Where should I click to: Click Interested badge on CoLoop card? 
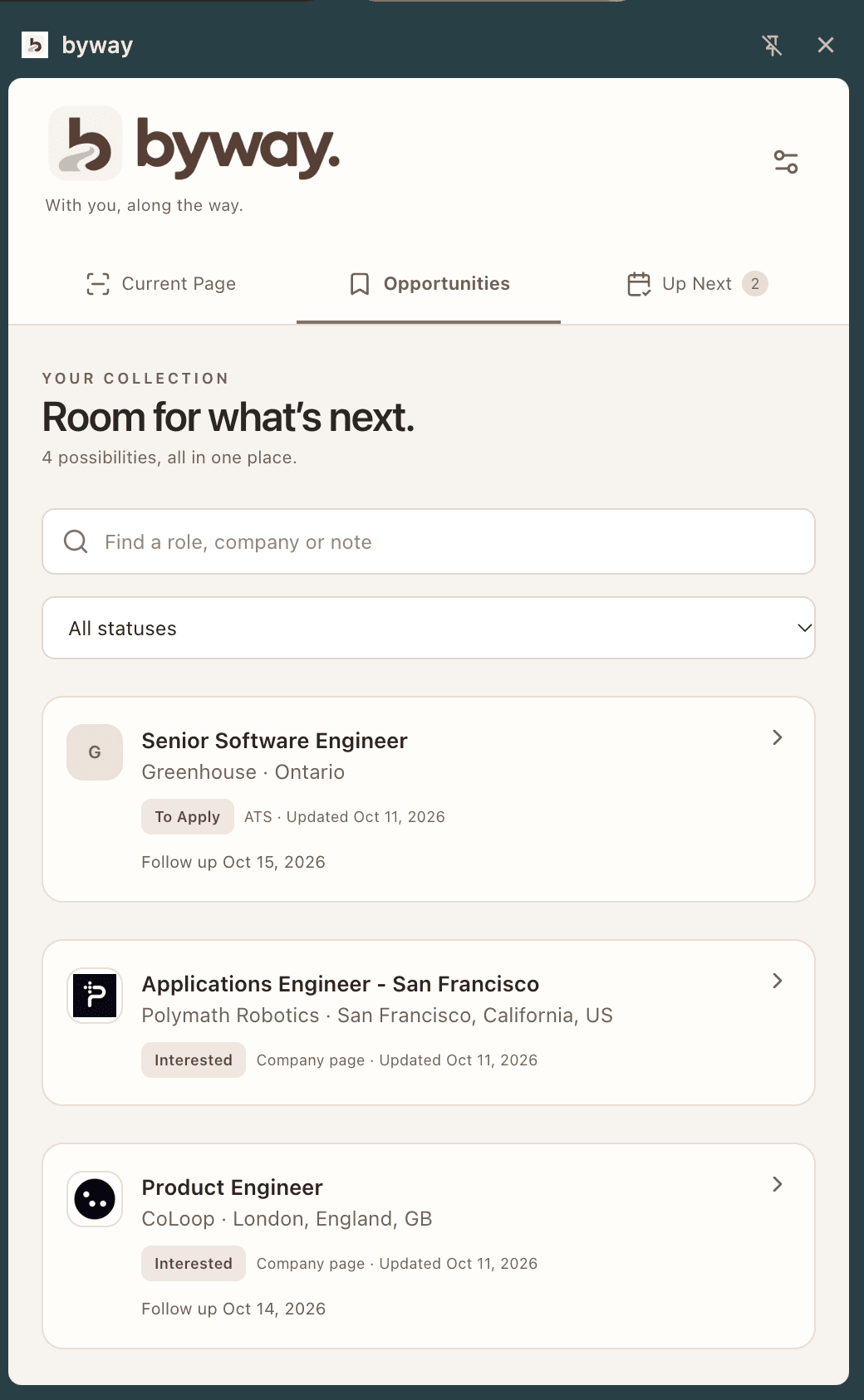pos(194,1264)
